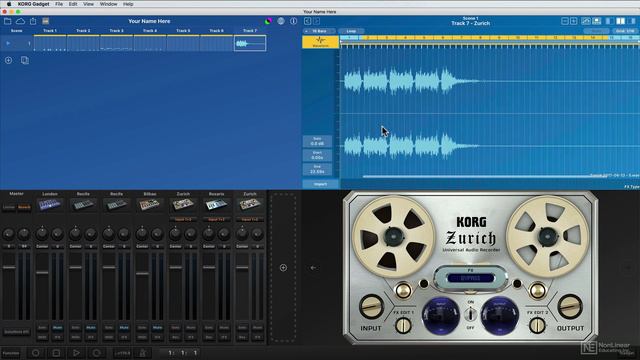
Task: Open the Edit menu
Action: tap(73, 4)
